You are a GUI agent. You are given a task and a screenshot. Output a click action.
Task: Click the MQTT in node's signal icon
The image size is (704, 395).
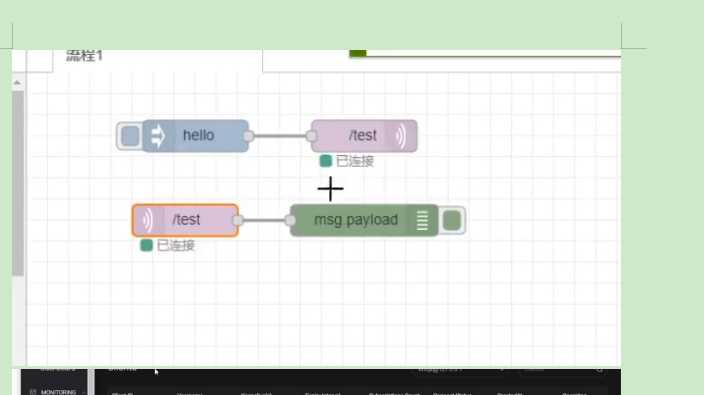(x=147, y=220)
